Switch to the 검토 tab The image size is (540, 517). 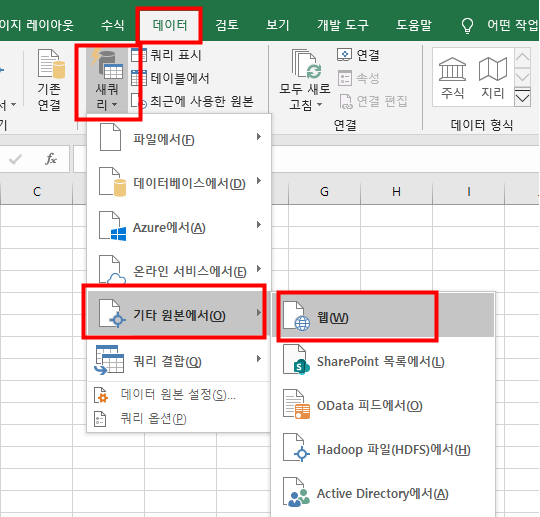[227, 25]
